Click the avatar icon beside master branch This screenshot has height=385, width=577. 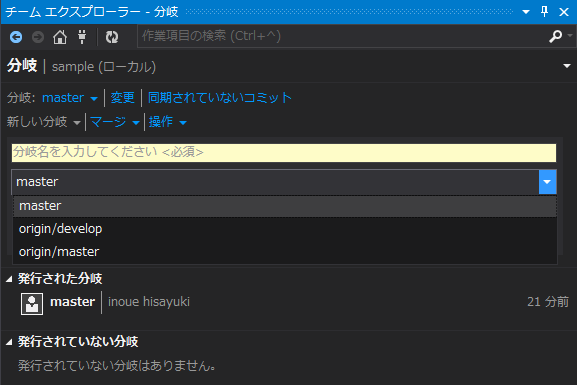pyautogui.click(x=32, y=304)
